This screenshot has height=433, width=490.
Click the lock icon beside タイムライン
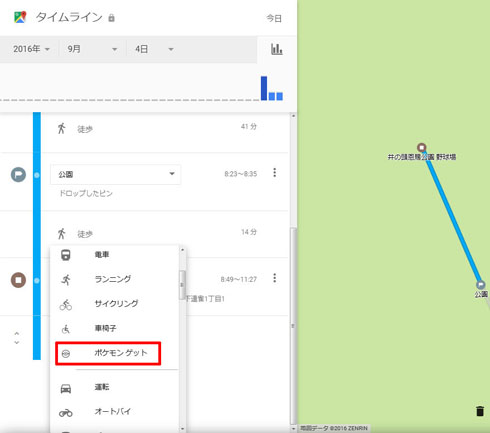[111, 18]
